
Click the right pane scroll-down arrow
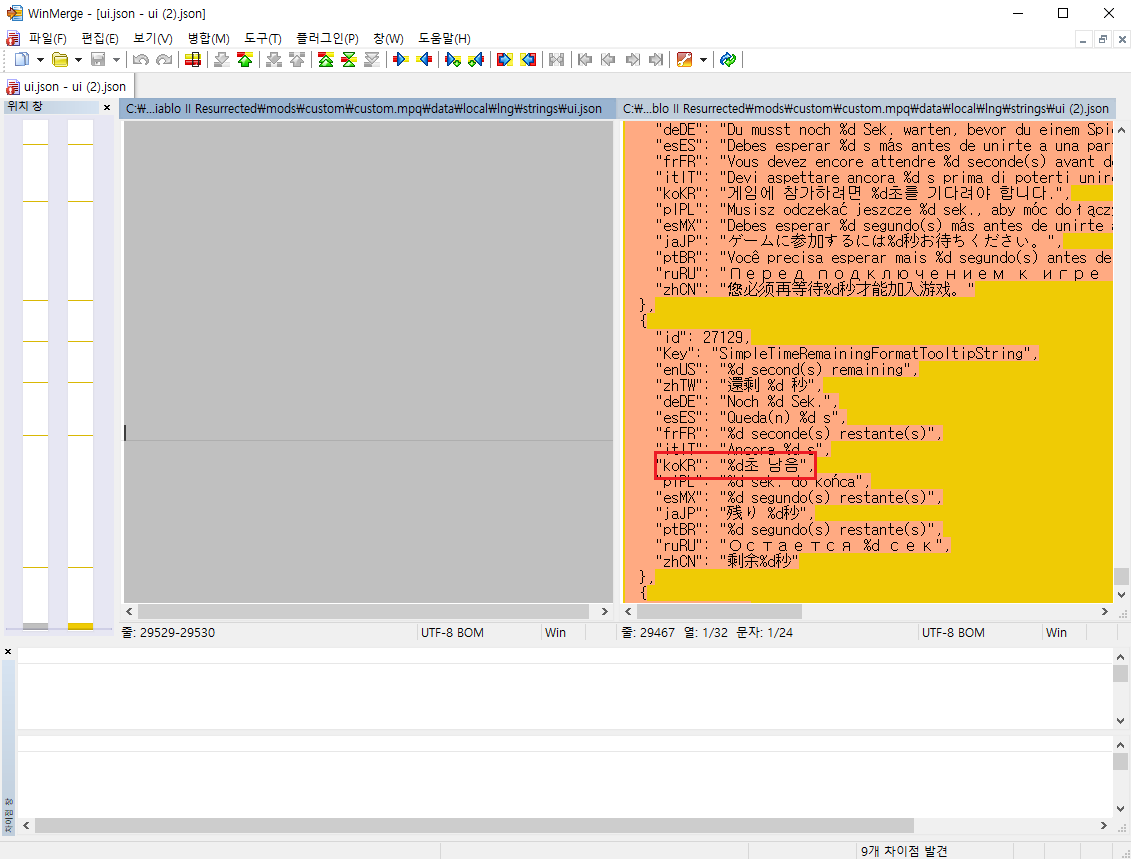point(1121,595)
